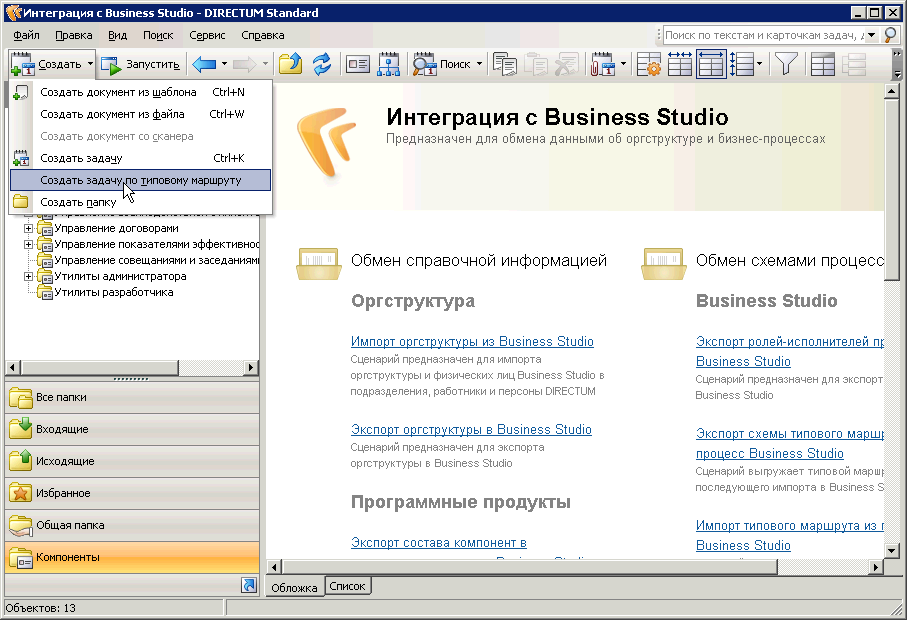The image size is (907, 620).
Task: Click the Запустить run button
Action: [x=141, y=64]
